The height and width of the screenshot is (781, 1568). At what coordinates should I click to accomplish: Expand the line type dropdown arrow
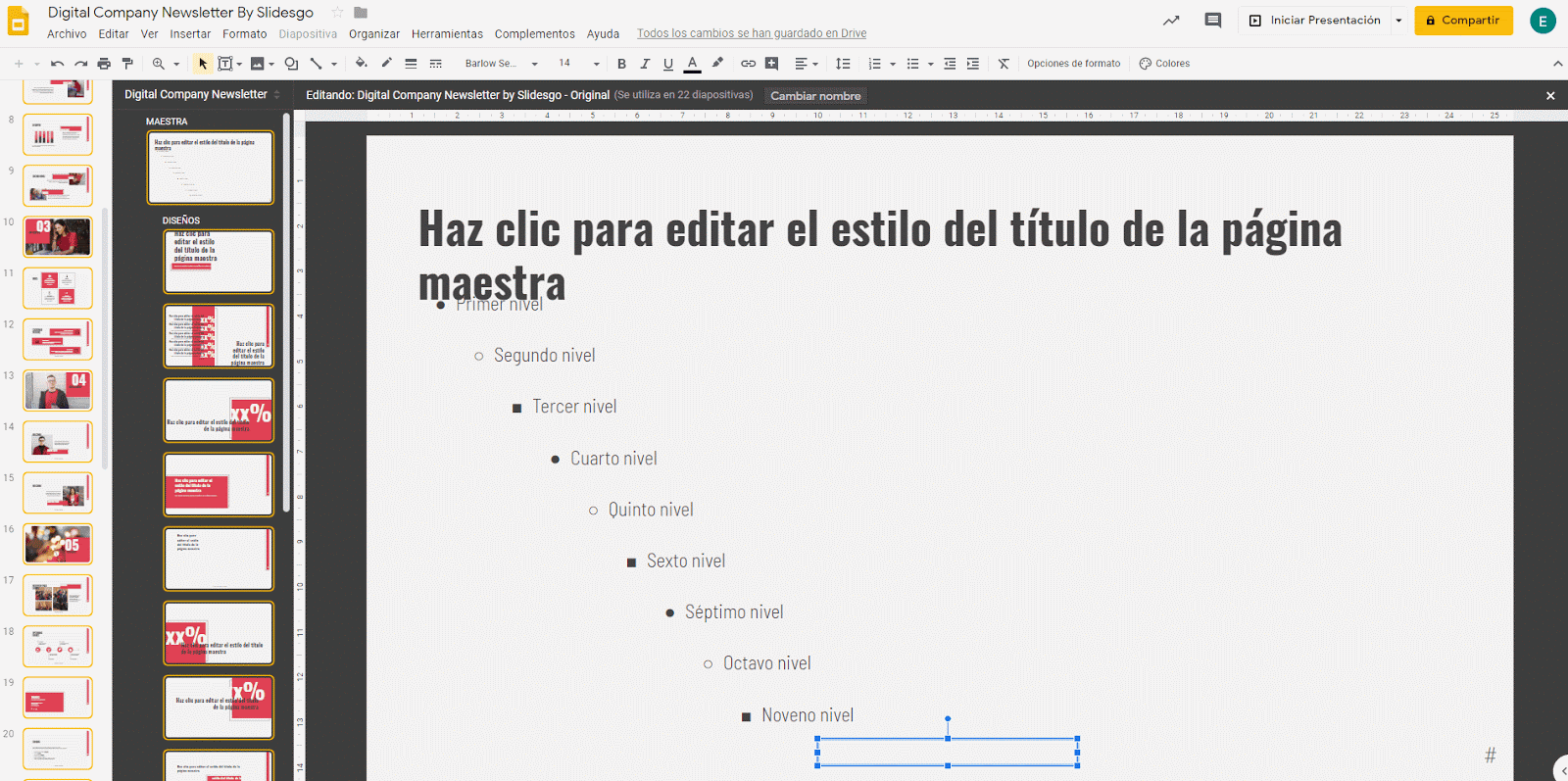(x=334, y=64)
